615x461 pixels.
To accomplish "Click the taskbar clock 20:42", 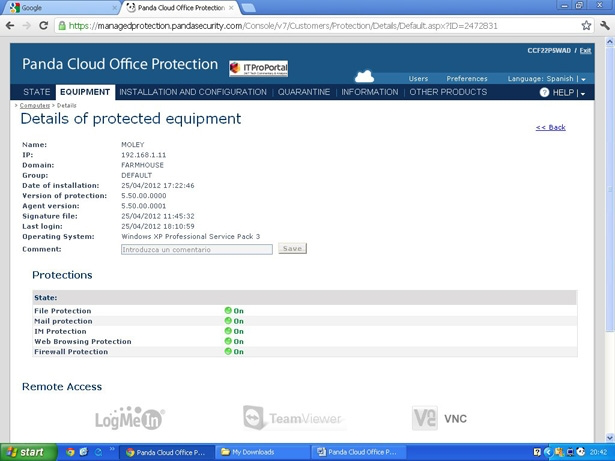I will [x=598, y=452].
